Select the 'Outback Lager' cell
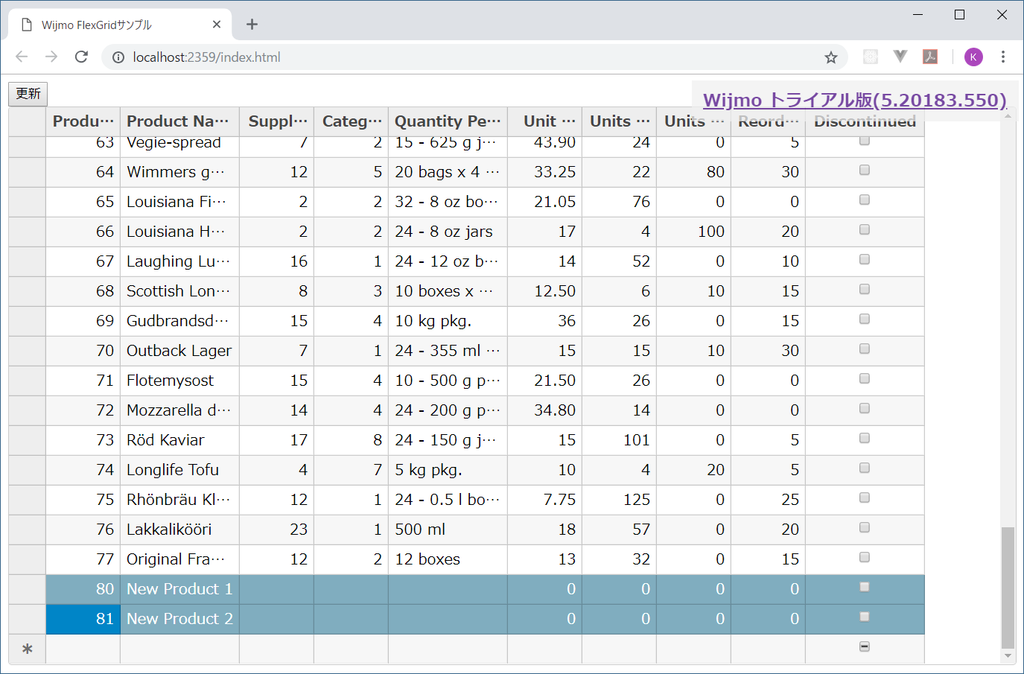Screen dimensions: 1024x674 pyautogui.click(x=180, y=351)
